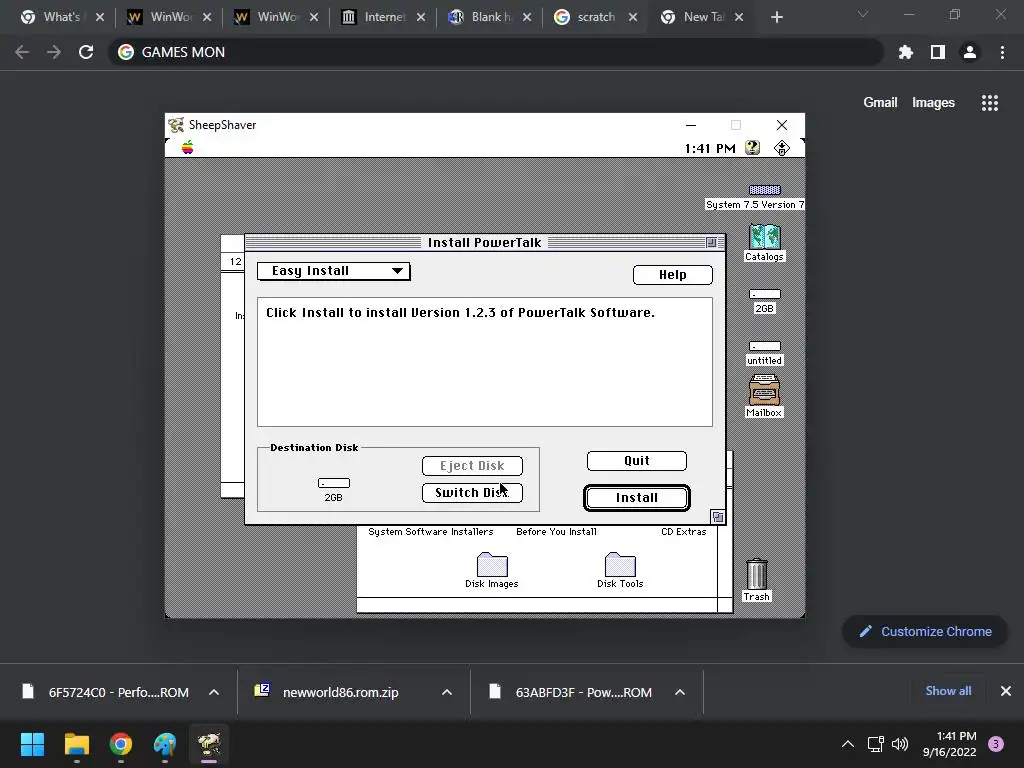Click the Paint taskbar icon
Screen dimensions: 1024x768
click(x=165, y=744)
